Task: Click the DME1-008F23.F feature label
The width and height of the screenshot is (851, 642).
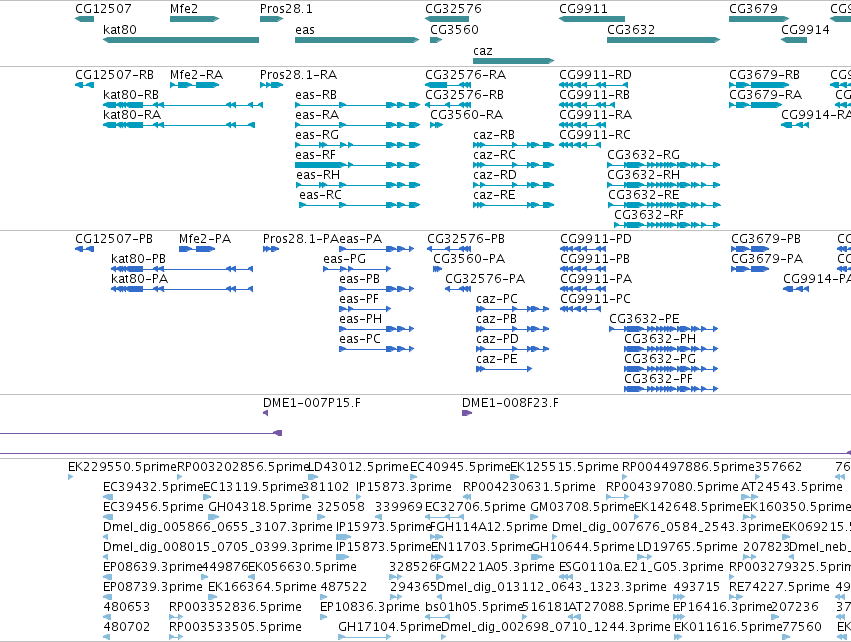Action: tap(510, 403)
